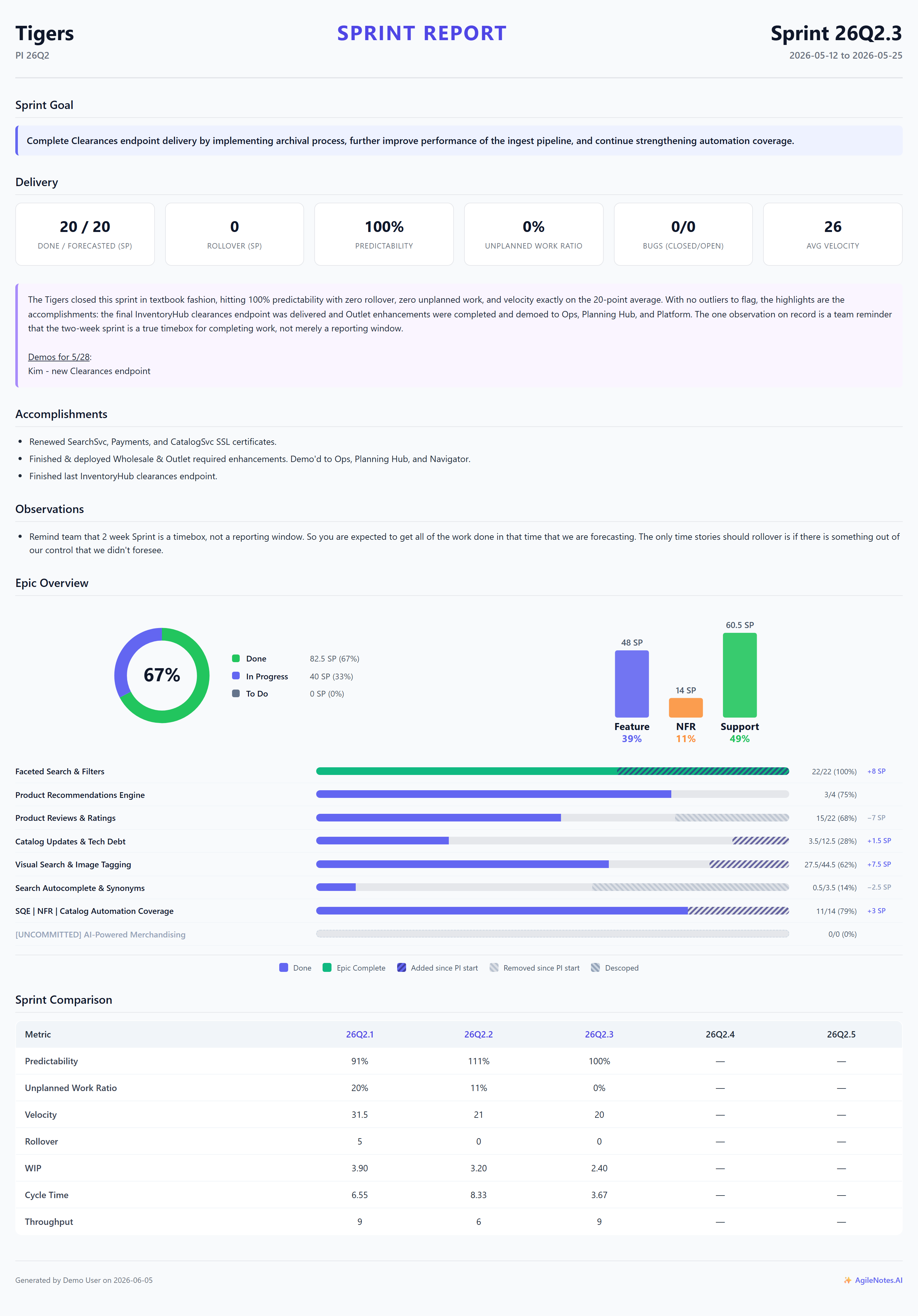Image resolution: width=918 pixels, height=1316 pixels.
Task: Click the AgileNotes.AI sparkle icon
Action: tap(848, 1280)
